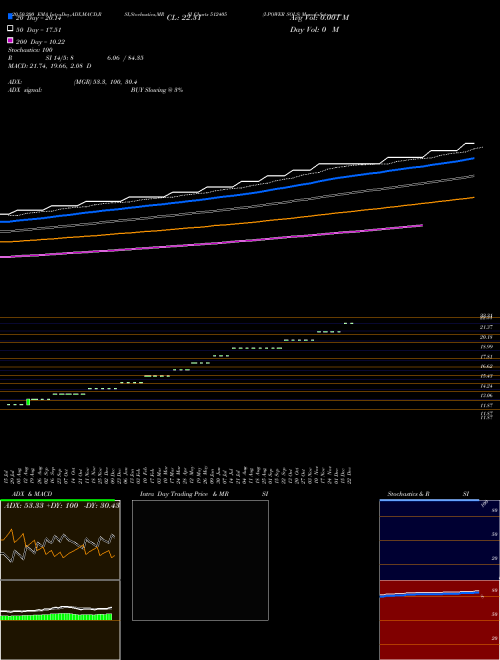Click the large green candle in the price chart
This screenshot has width=500, height=660.
pos(28,402)
